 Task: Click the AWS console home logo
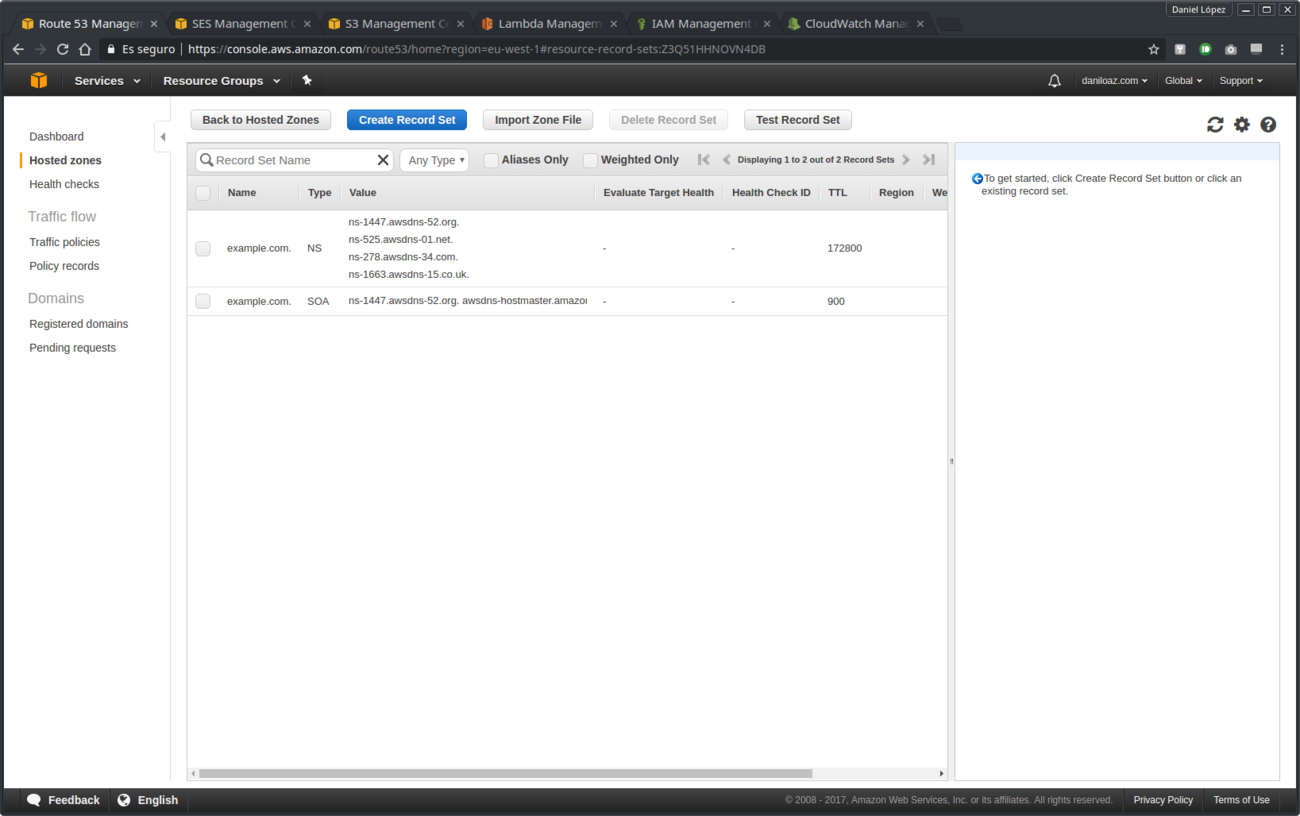tap(38, 80)
